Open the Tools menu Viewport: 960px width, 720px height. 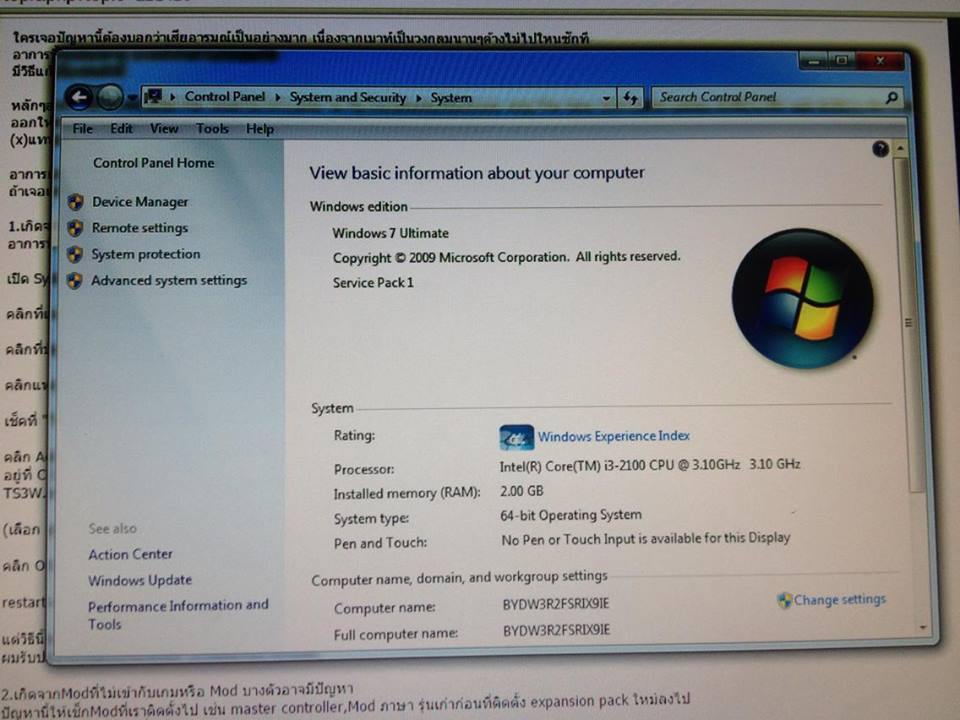(x=212, y=129)
